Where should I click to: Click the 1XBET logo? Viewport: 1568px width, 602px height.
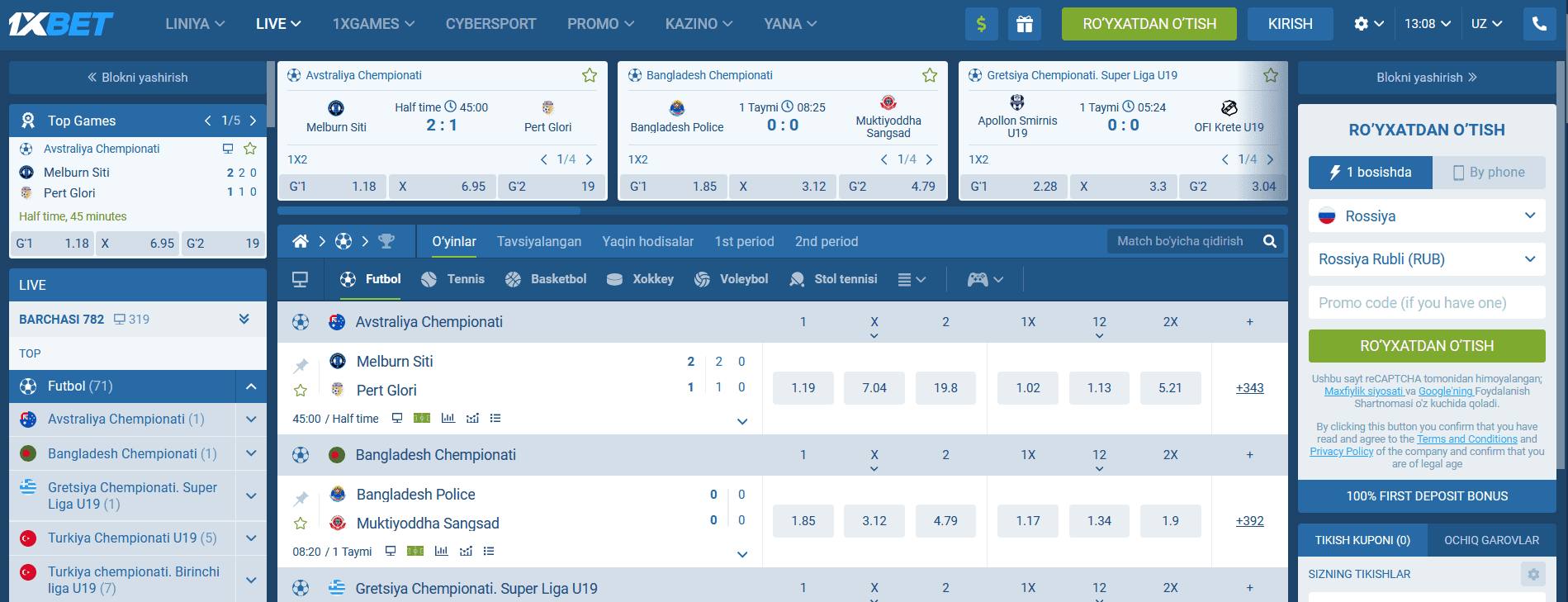pos(61,24)
